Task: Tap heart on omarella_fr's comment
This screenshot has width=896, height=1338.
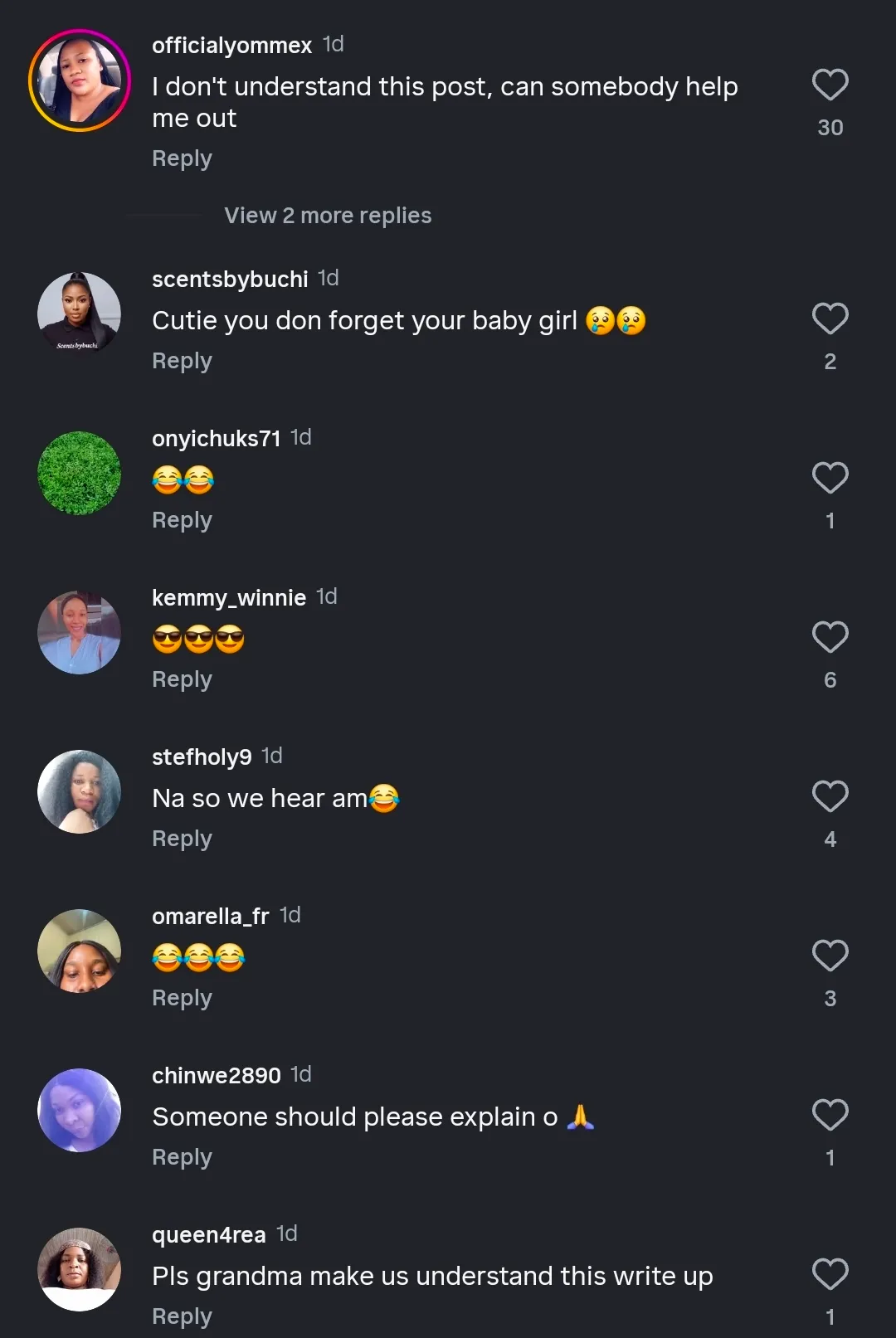Action: click(x=830, y=956)
